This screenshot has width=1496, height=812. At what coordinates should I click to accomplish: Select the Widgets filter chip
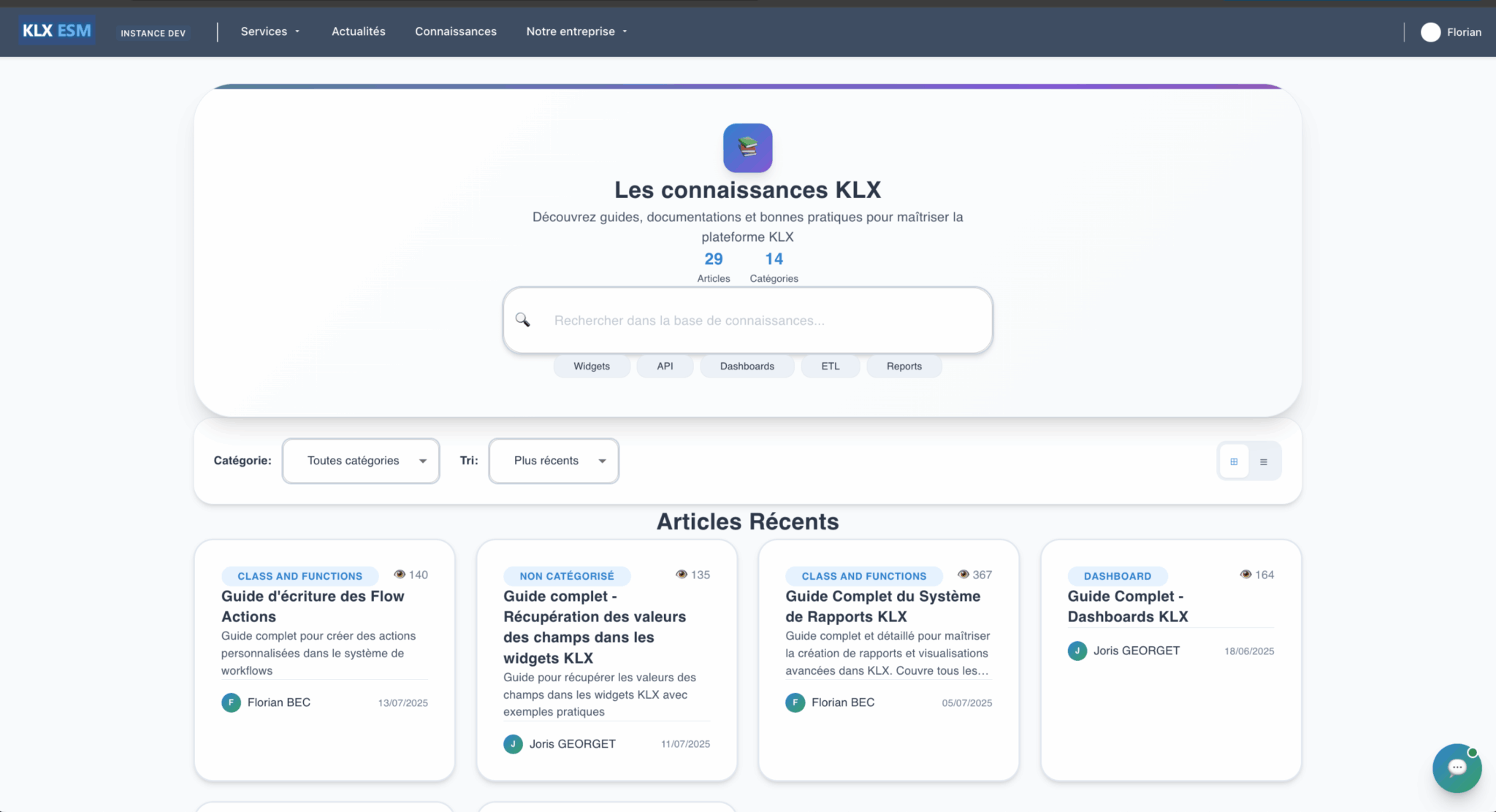(591, 366)
